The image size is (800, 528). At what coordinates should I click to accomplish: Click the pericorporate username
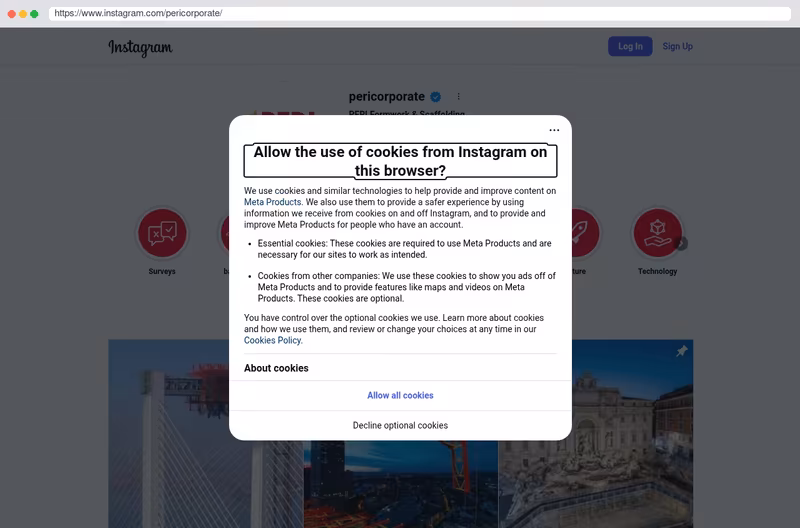click(387, 96)
